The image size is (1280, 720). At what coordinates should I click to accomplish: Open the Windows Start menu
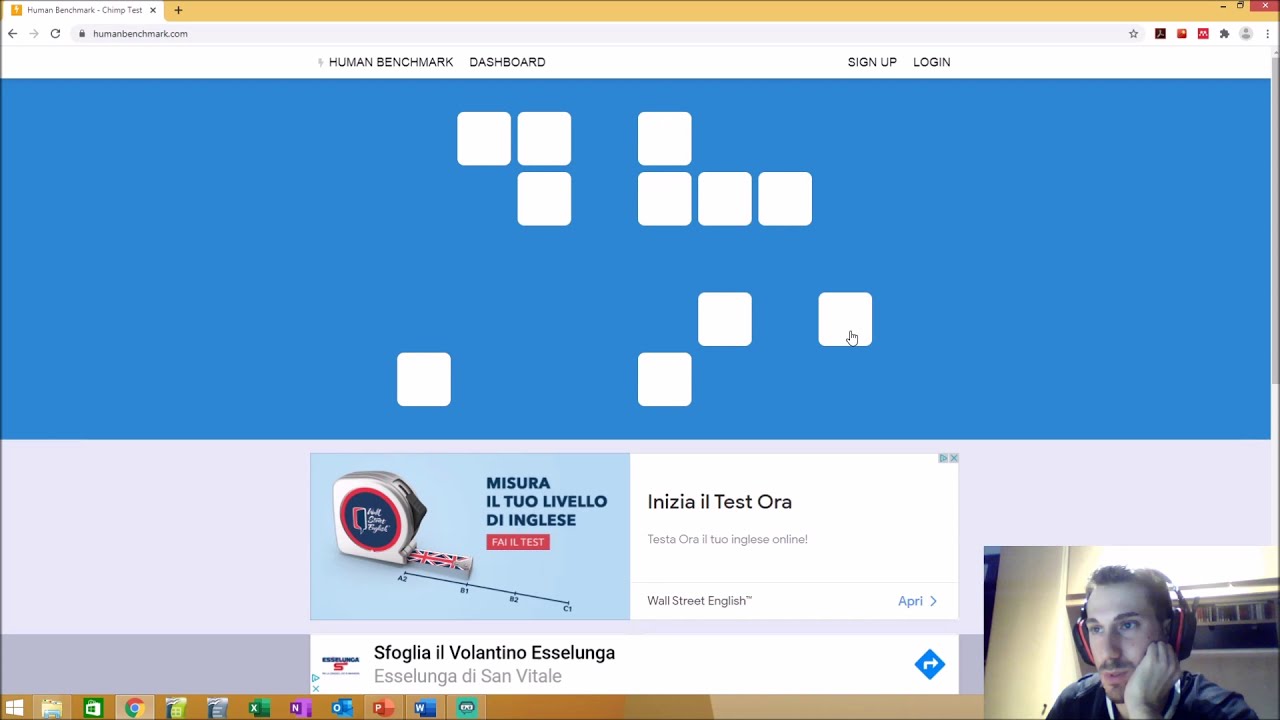14,708
